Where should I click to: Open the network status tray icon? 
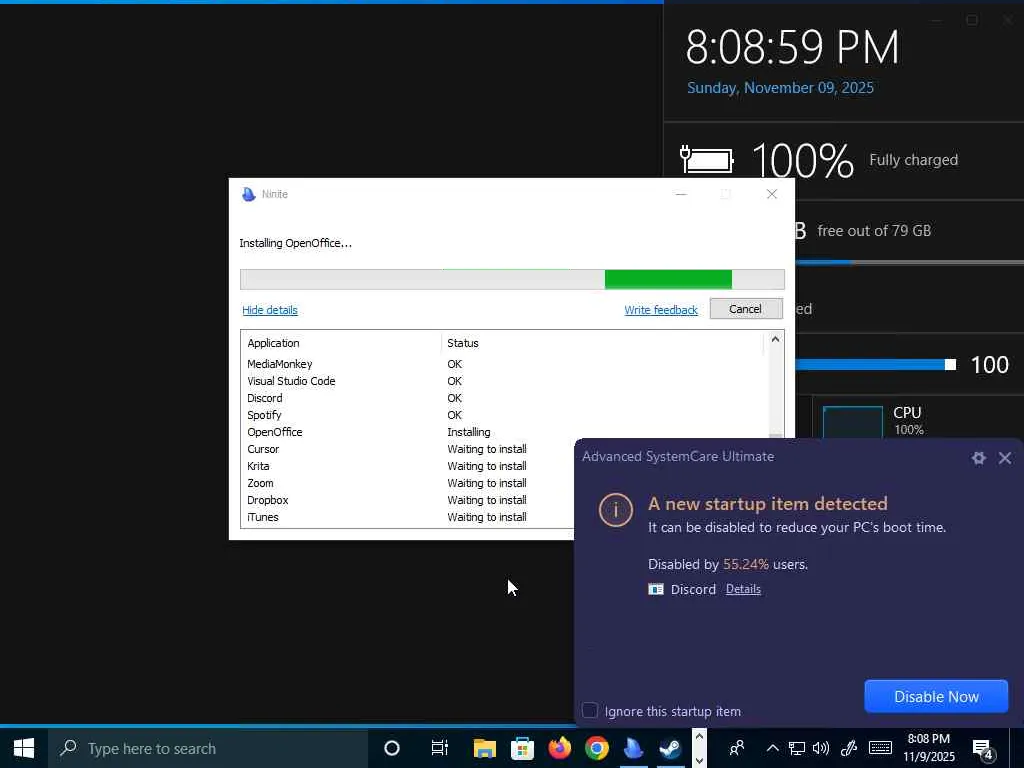[x=796, y=748]
